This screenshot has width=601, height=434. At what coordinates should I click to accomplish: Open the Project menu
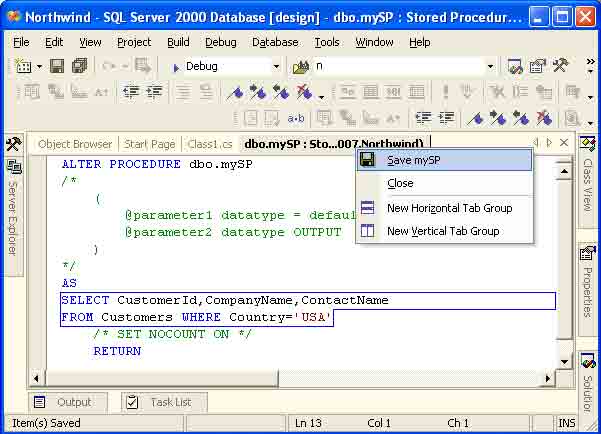[134, 42]
